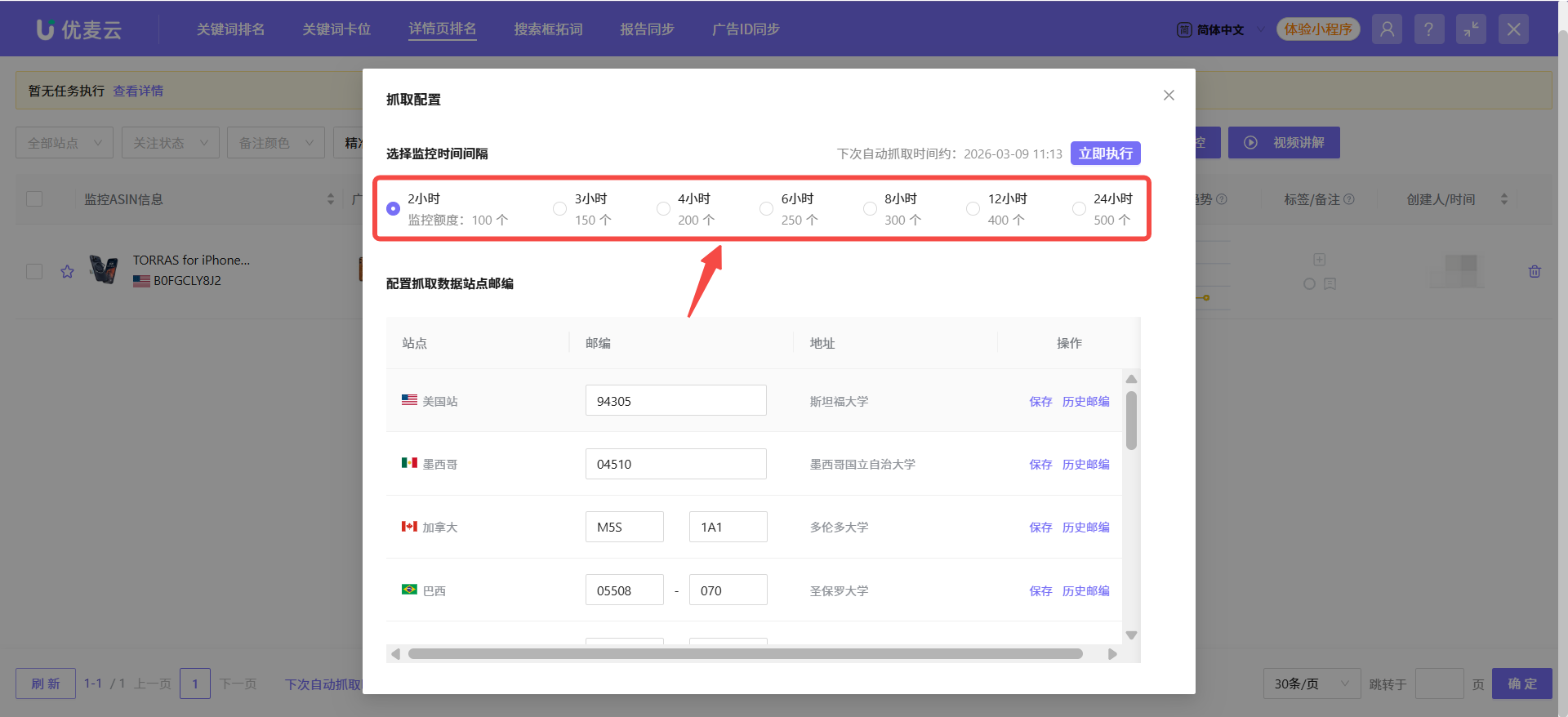Sort by 创建人/时间 column arrows

point(1503,199)
